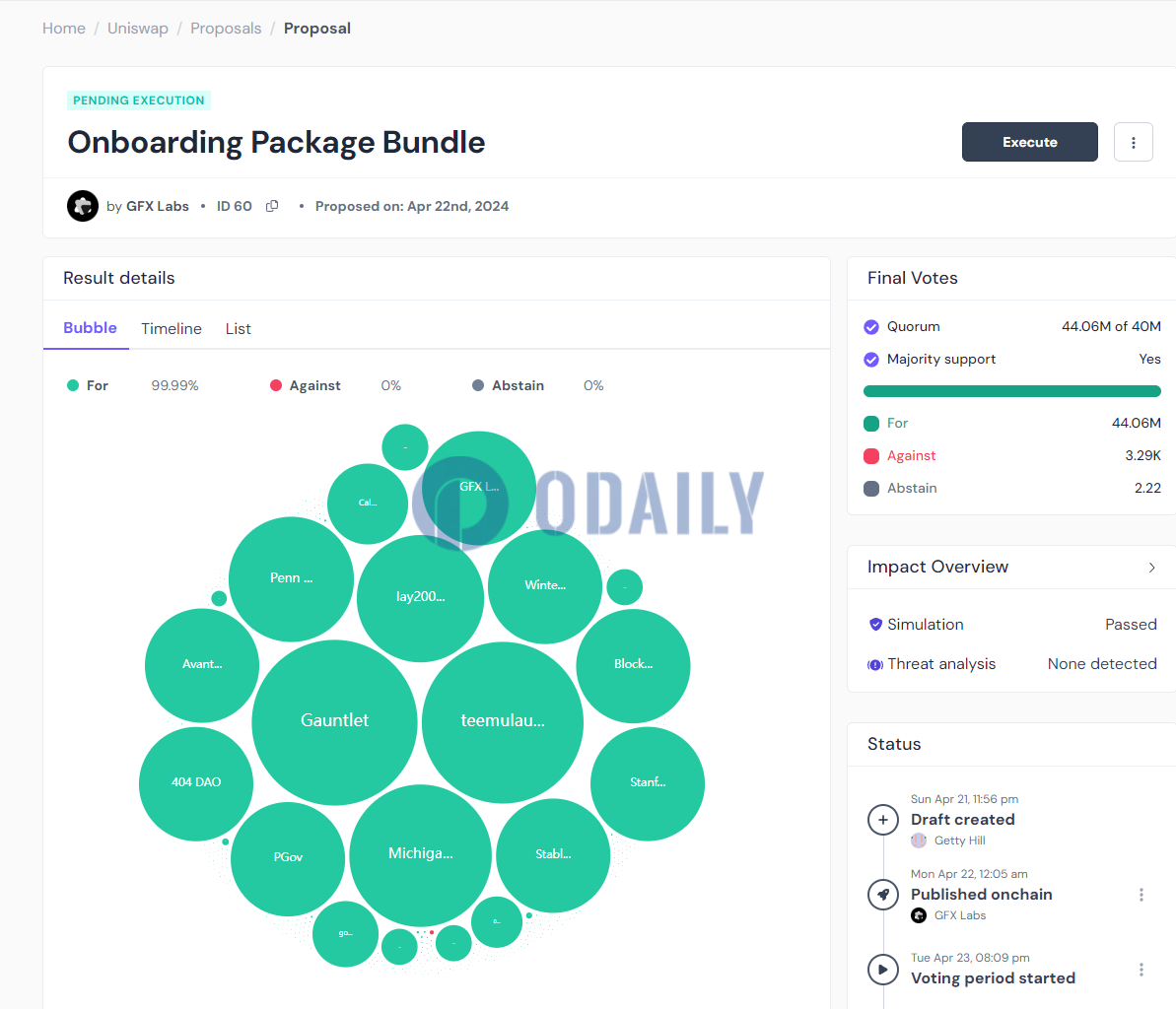The width and height of the screenshot is (1176, 1009).
Task: Open the Uniswap breadcrumb link
Action: tap(138, 29)
